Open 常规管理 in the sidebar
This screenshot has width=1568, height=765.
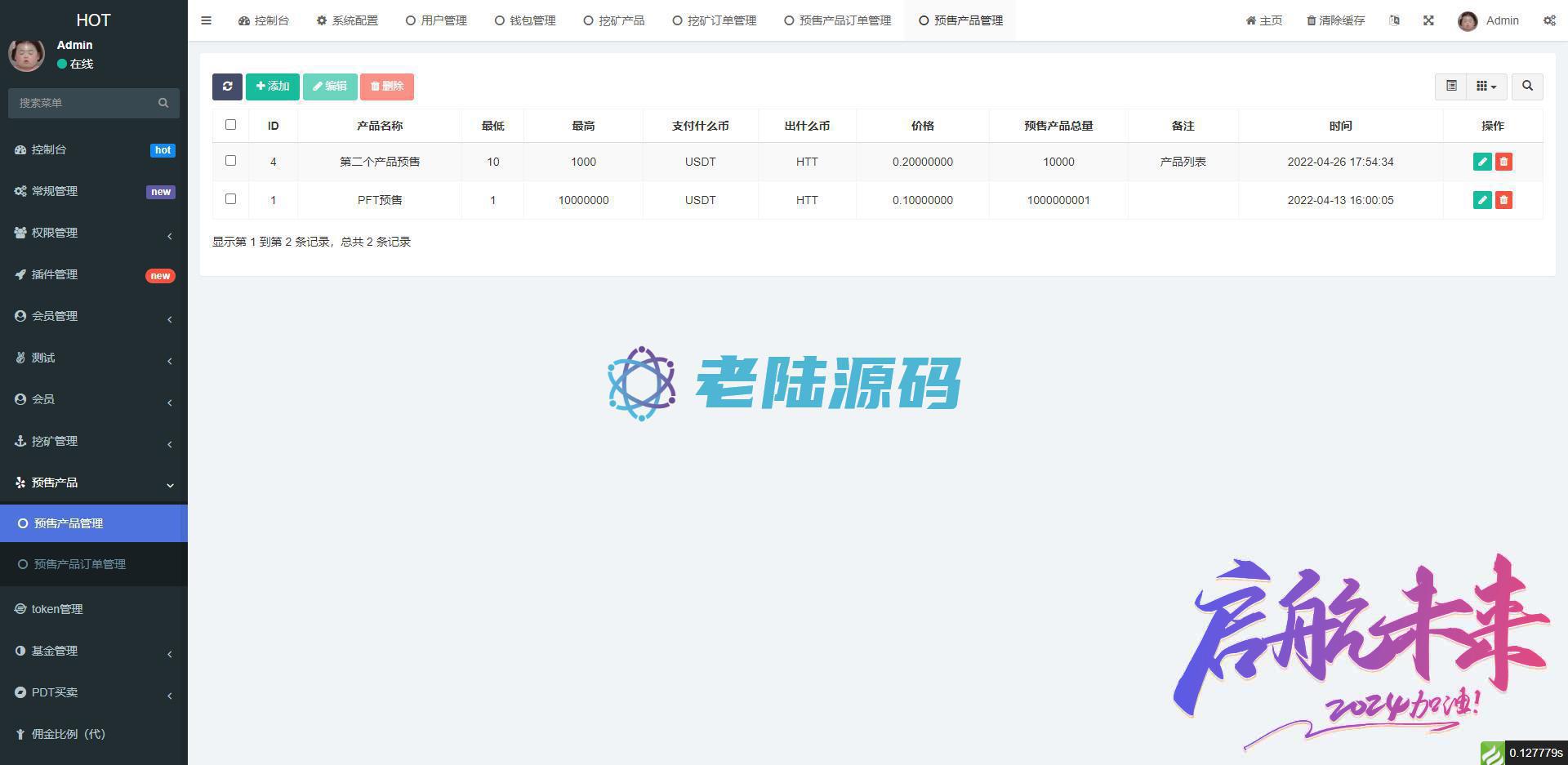point(94,191)
